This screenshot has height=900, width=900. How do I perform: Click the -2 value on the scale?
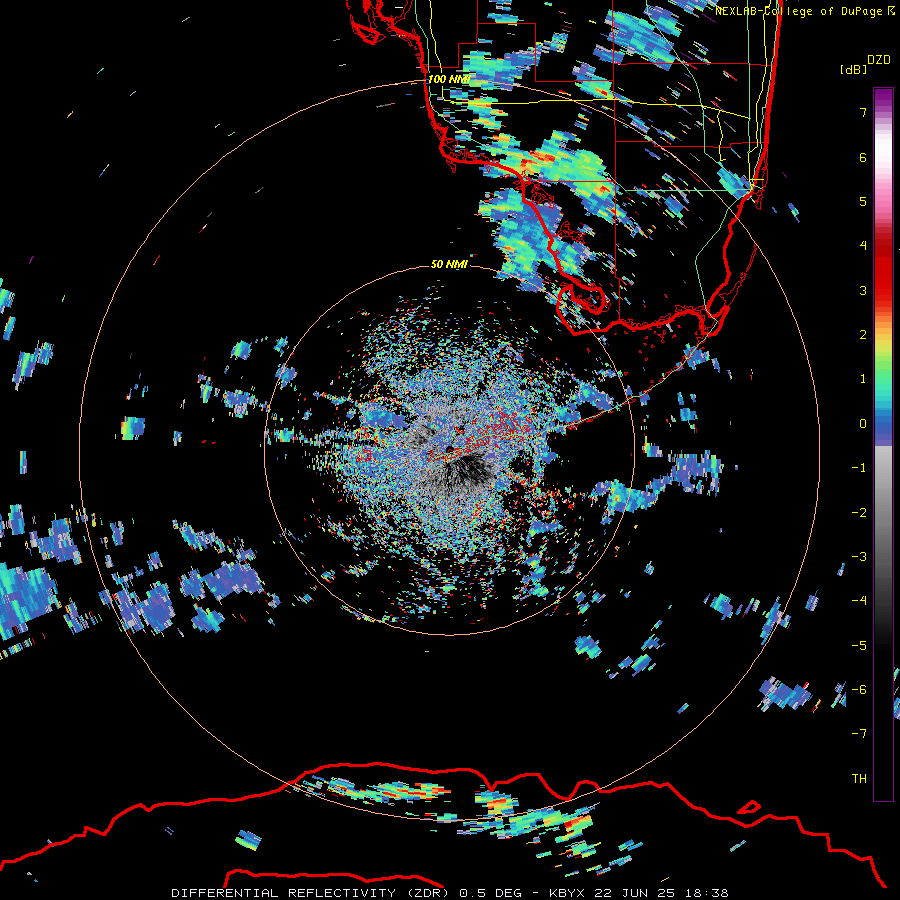pos(859,513)
